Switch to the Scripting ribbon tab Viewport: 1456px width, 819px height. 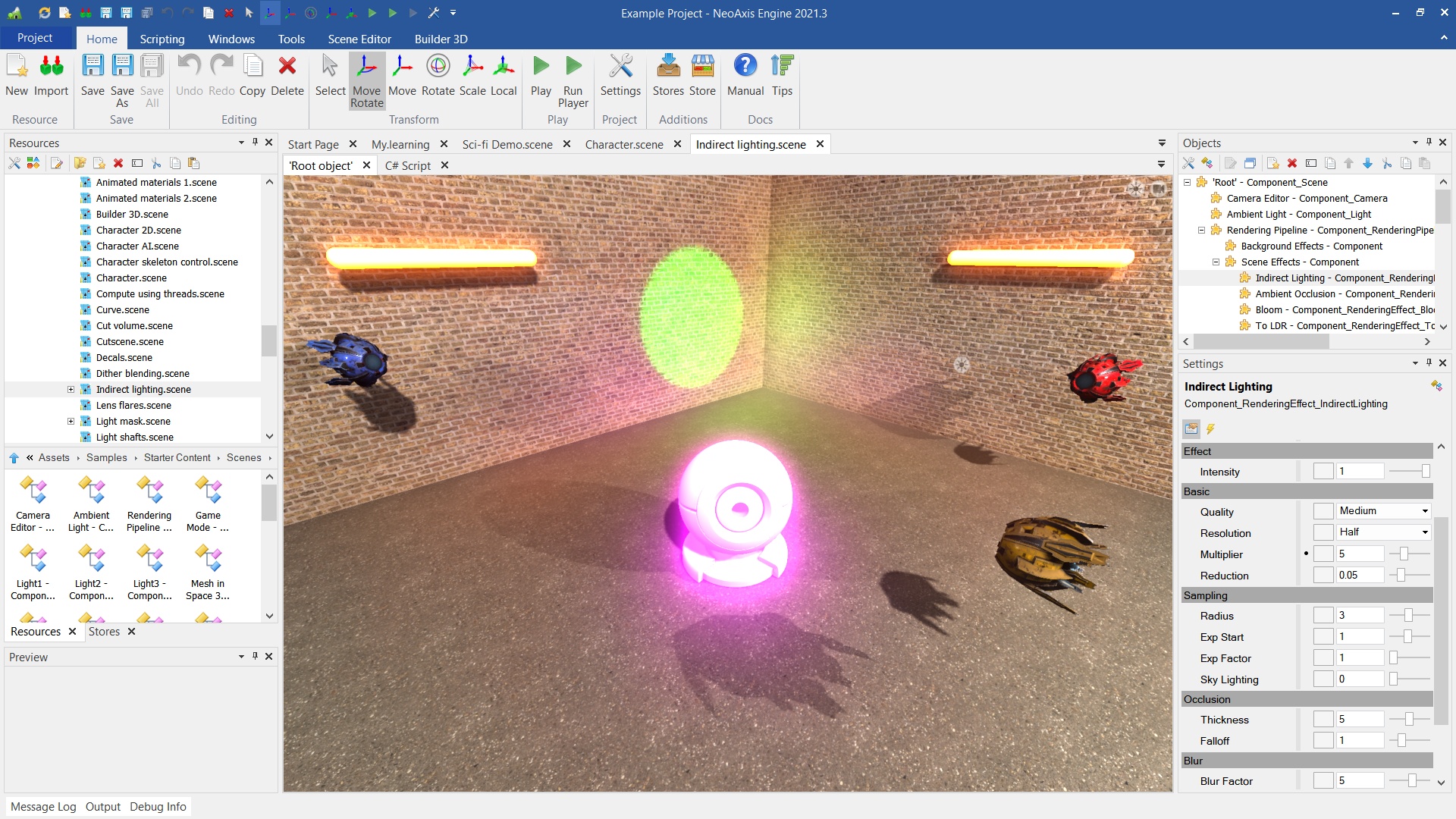point(162,39)
